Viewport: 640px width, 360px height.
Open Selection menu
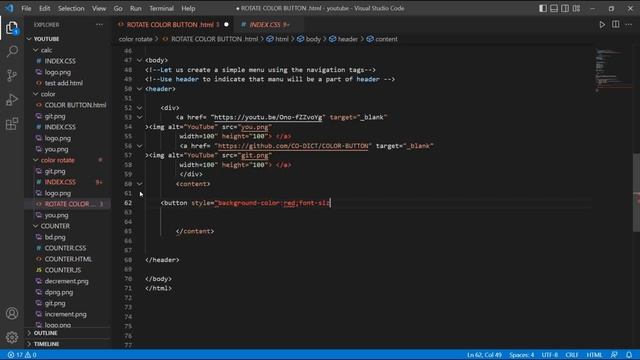click(x=71, y=8)
